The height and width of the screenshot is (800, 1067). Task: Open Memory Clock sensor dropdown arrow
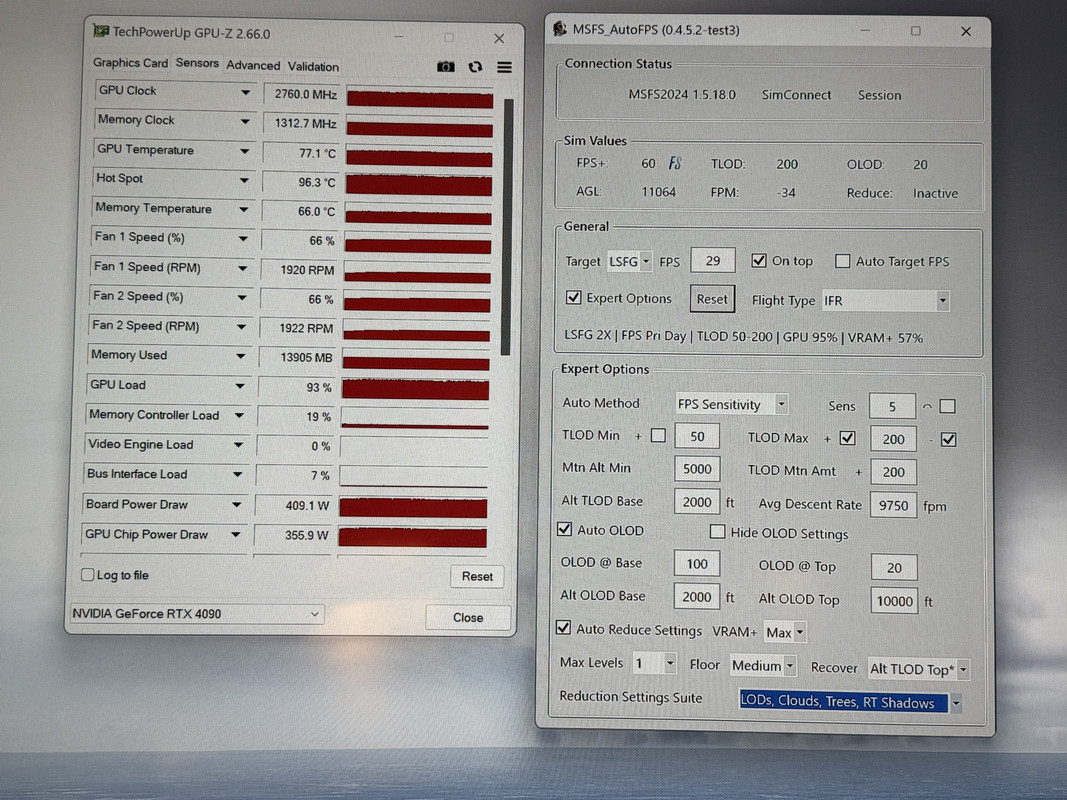click(x=244, y=121)
